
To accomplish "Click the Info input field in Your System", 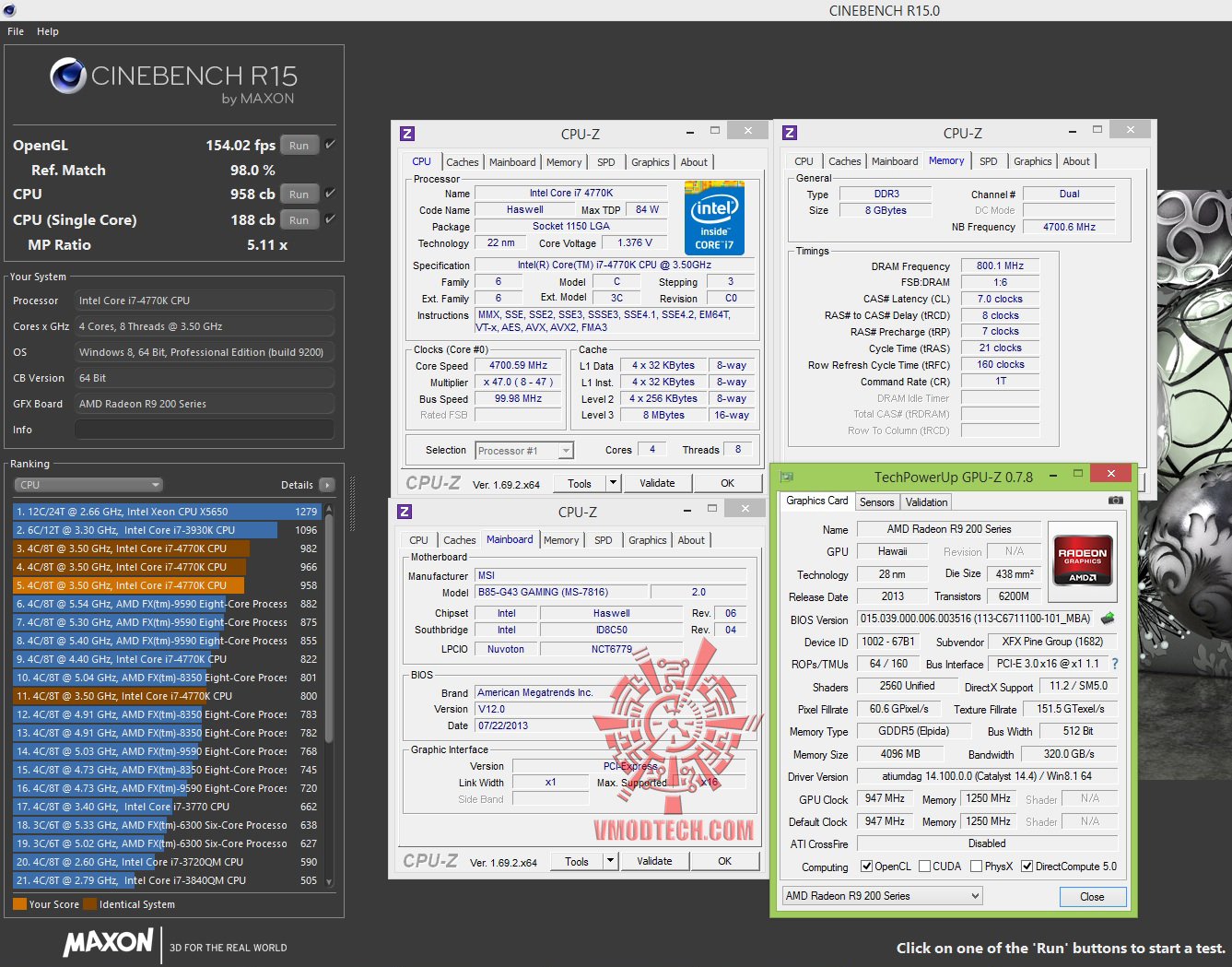I will point(205,430).
